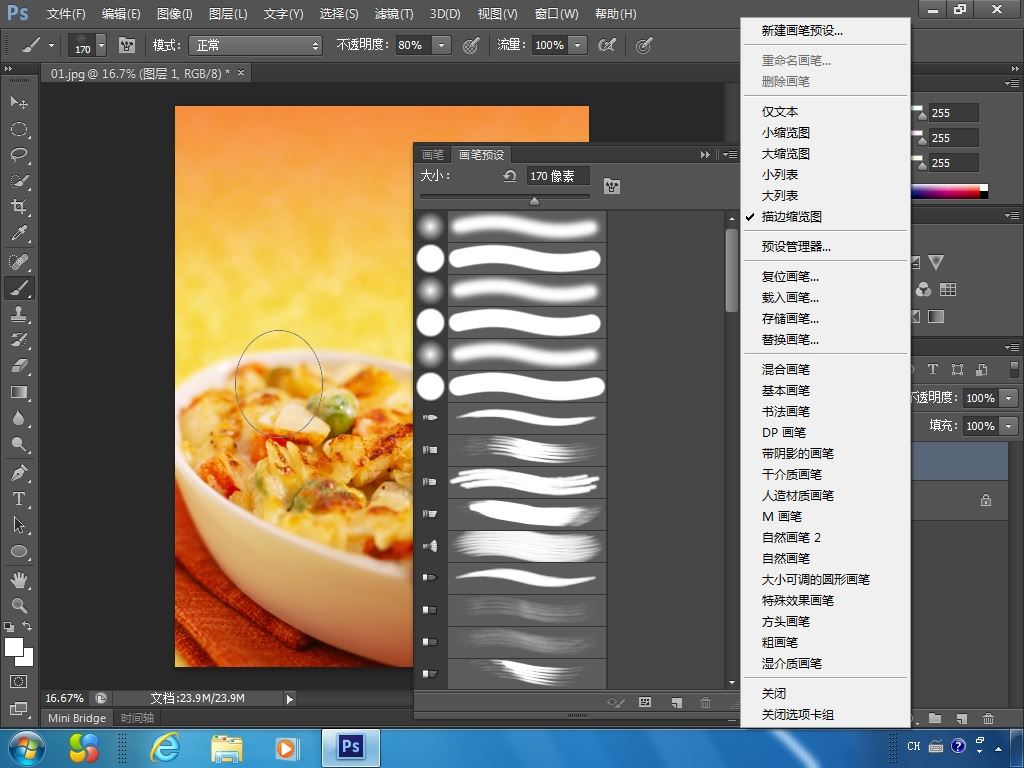Select the Lasso tool
1024x768 pixels.
[18, 155]
